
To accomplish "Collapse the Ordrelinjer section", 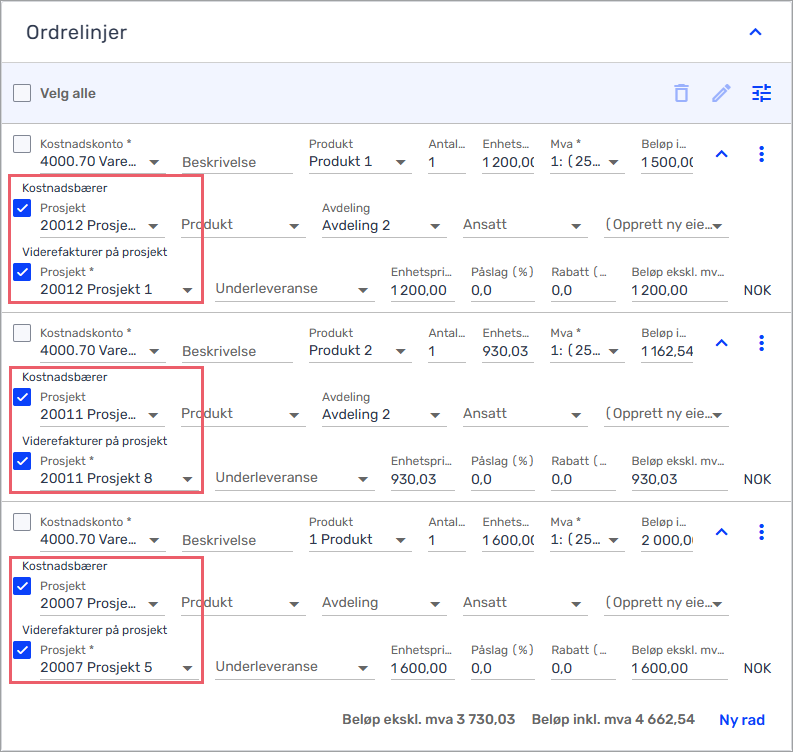I will [x=755, y=32].
